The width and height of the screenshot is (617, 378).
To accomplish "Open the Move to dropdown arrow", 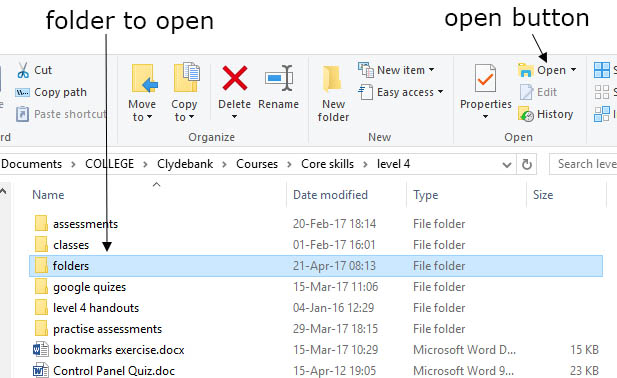I will (x=150, y=117).
